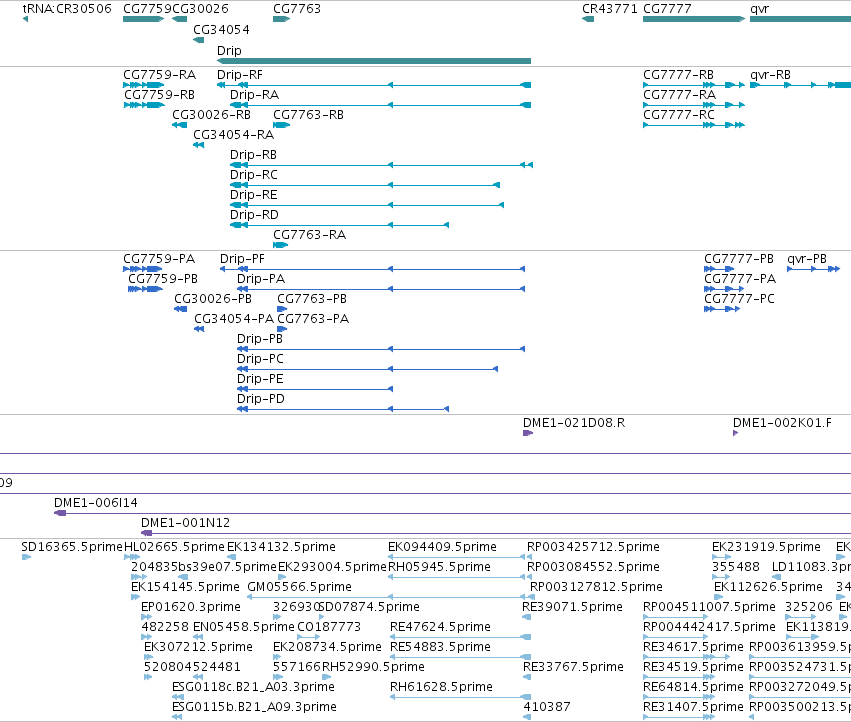Select the CG34054 gene glyph
The width and height of the screenshot is (851, 722).
199,40
